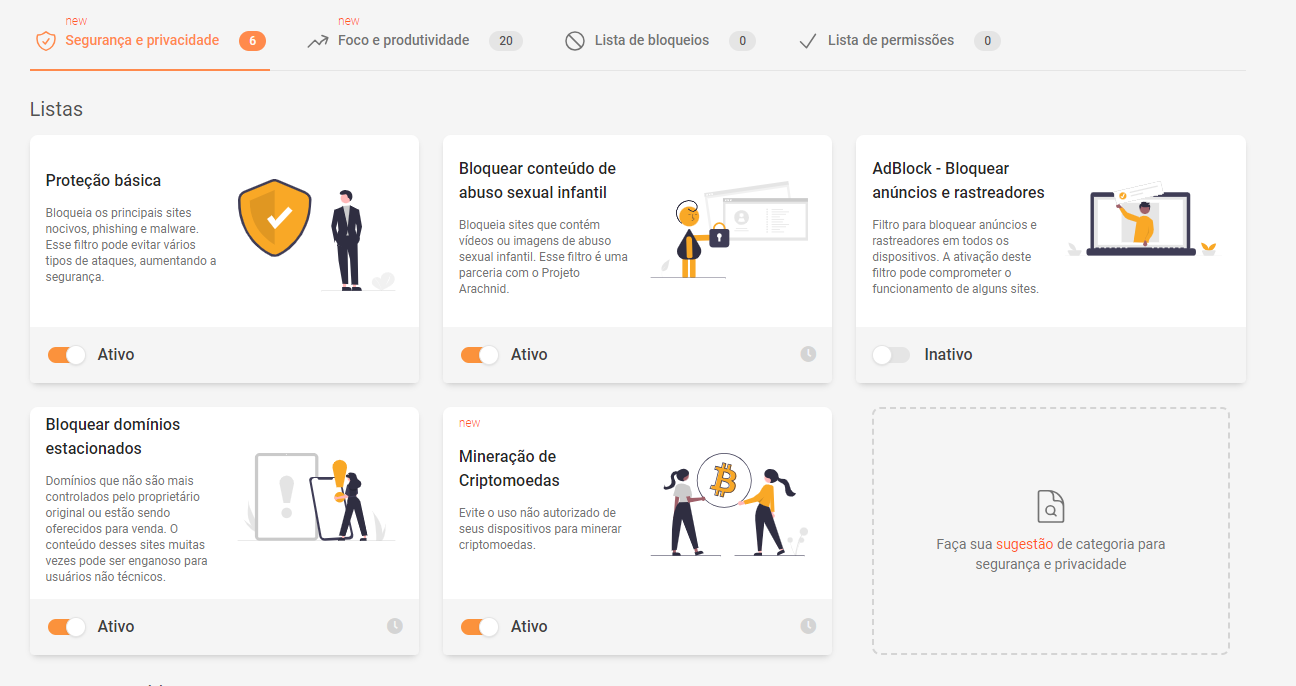
Task: Click the Ativo label under Proteção básica
Action: tap(116, 355)
